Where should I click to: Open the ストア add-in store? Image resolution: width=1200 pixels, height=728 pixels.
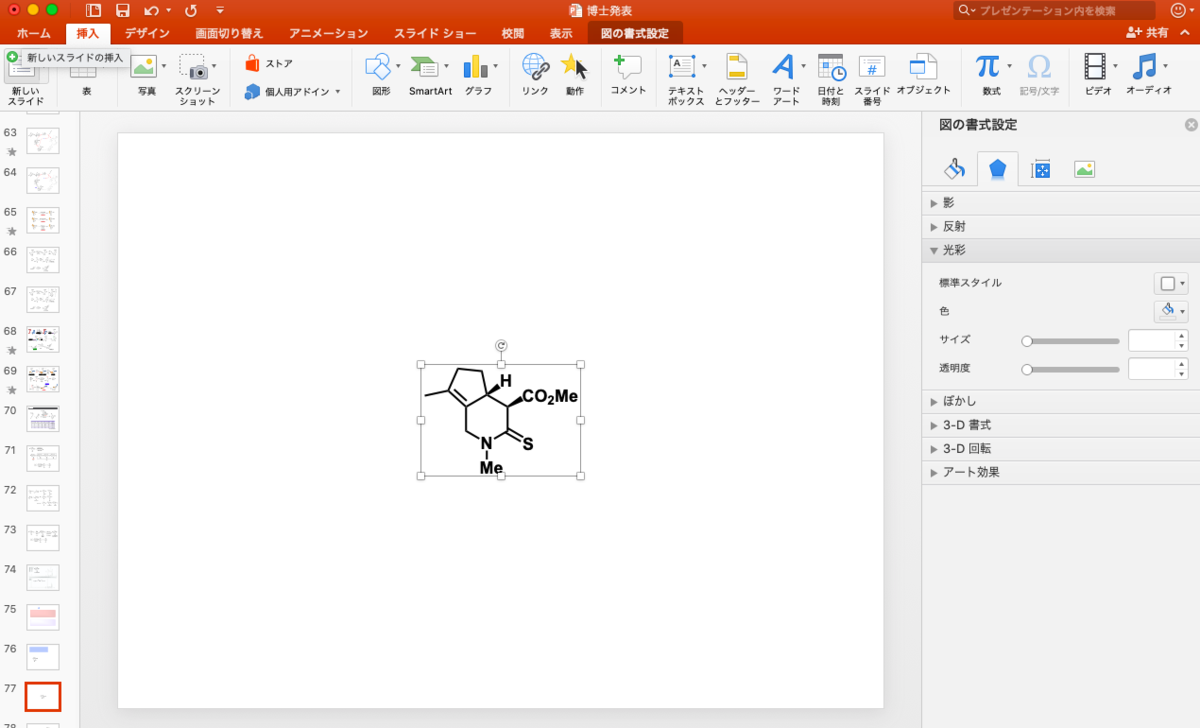269,63
